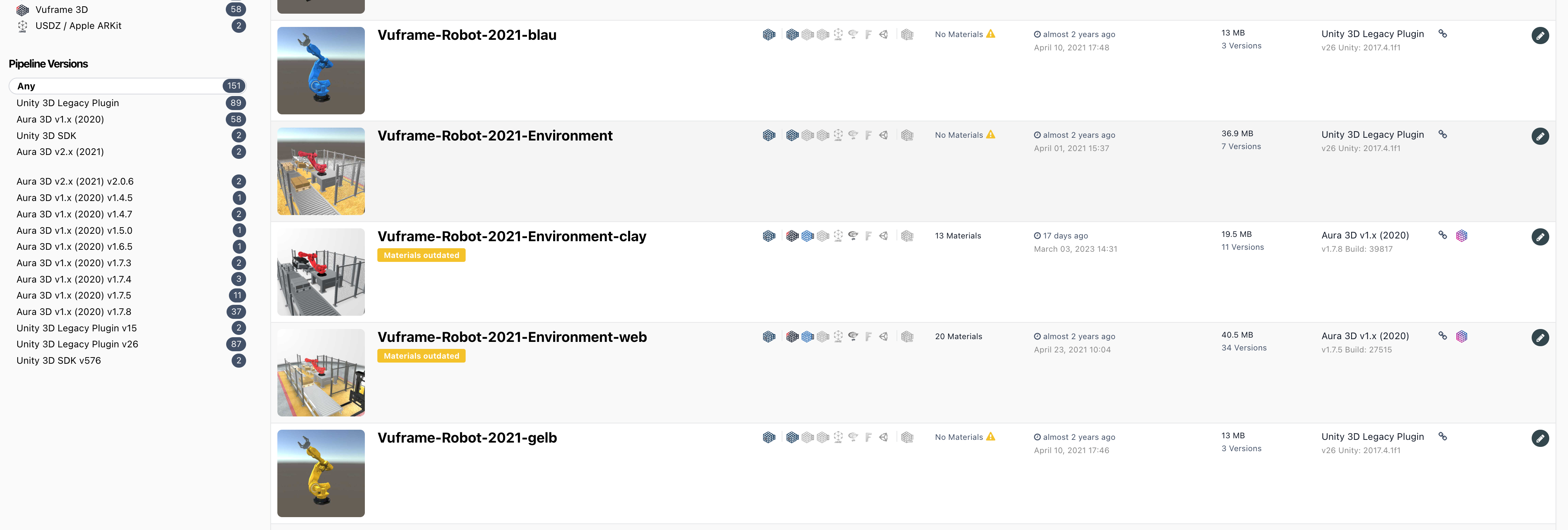The image size is (1568, 530).
Task: Click the Vuframe 3D cube icon in sidebar
Action: pyautogui.click(x=23, y=10)
